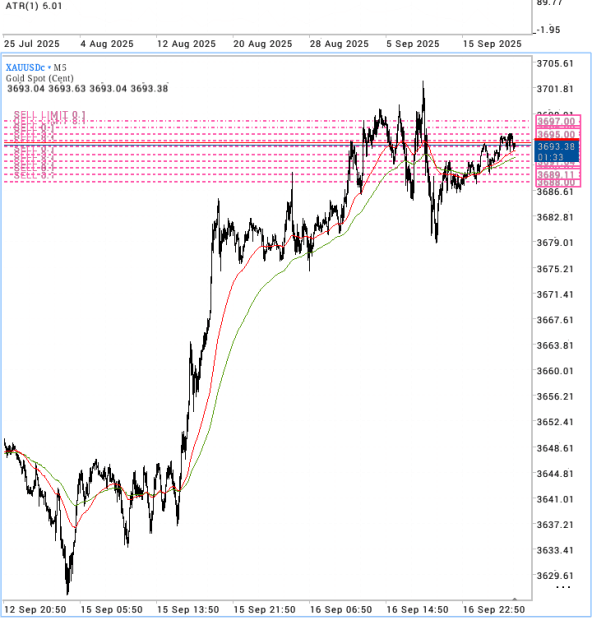Click the three-dots more options icon
Viewport: 592px width, 625px height.
pyautogui.click(x=563, y=587)
